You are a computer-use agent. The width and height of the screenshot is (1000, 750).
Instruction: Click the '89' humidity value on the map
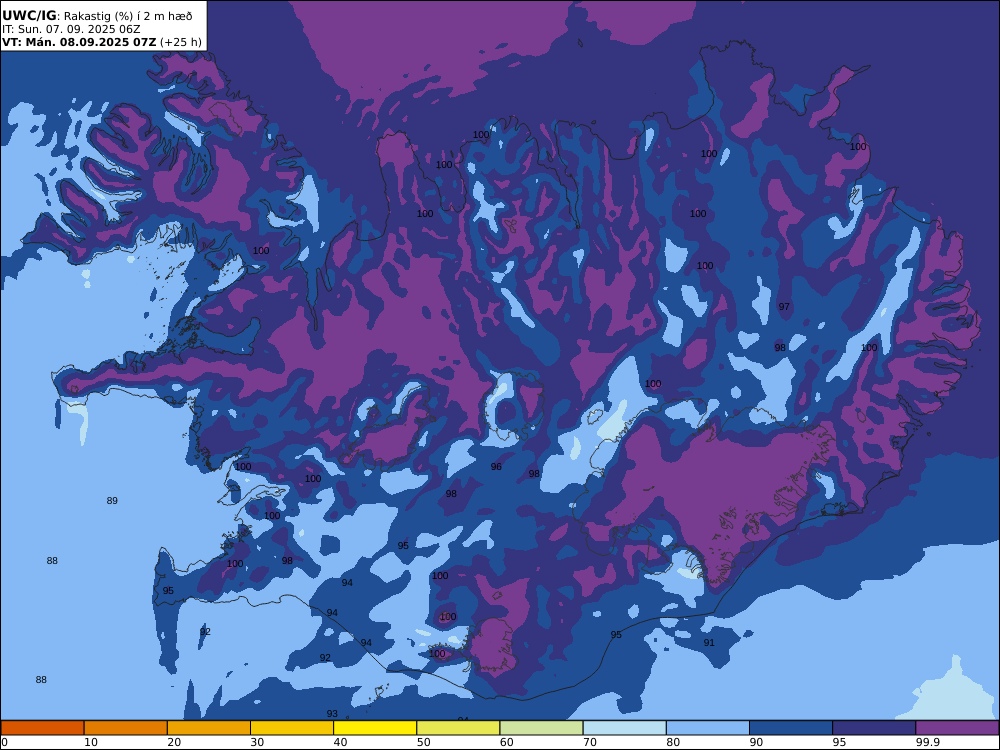pyautogui.click(x=112, y=501)
